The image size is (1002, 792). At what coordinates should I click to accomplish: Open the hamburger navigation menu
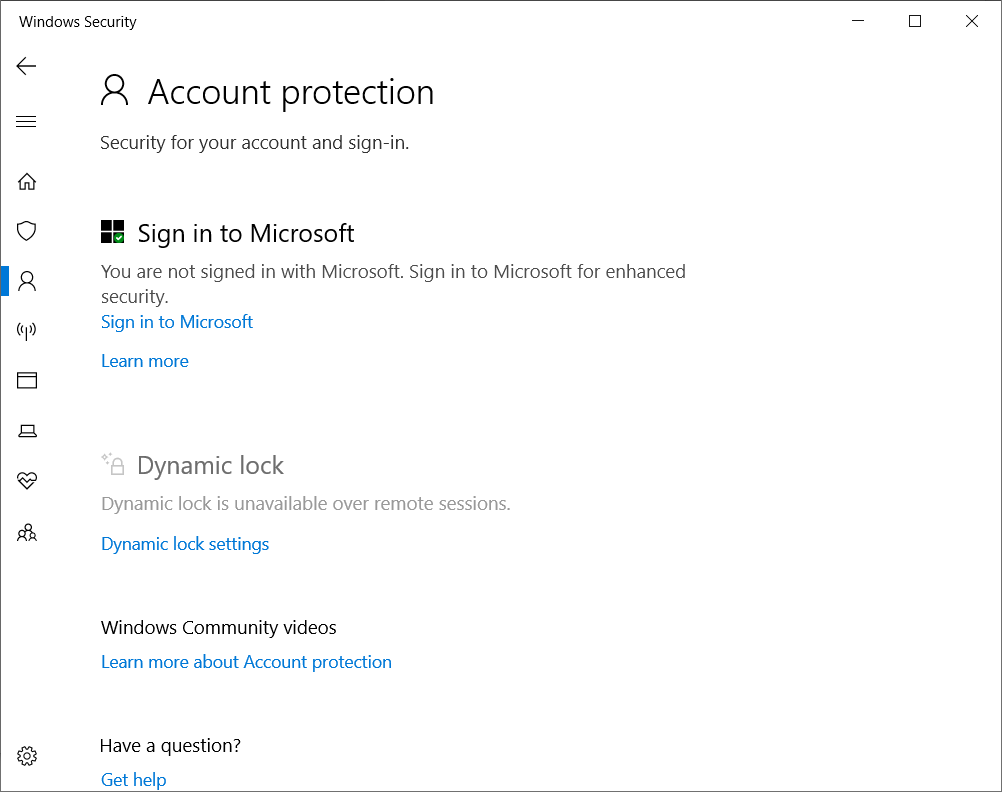[x=26, y=121]
